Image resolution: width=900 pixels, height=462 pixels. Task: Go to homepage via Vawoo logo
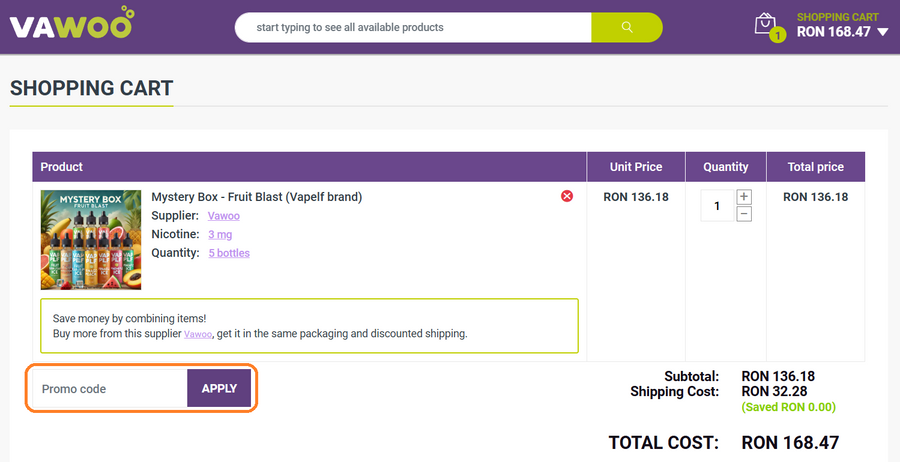pyautogui.click(x=70, y=24)
